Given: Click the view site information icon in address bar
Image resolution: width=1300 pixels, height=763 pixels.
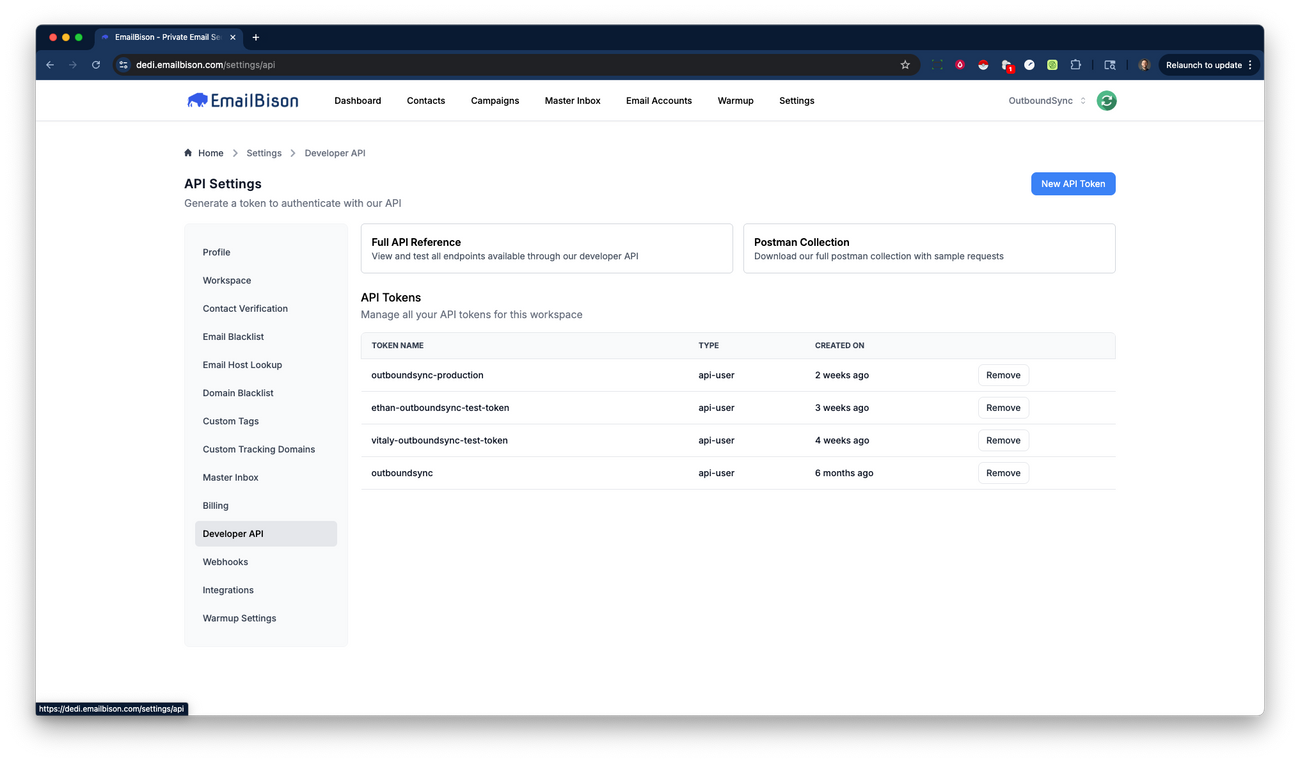Looking at the screenshot, I should click(121, 64).
